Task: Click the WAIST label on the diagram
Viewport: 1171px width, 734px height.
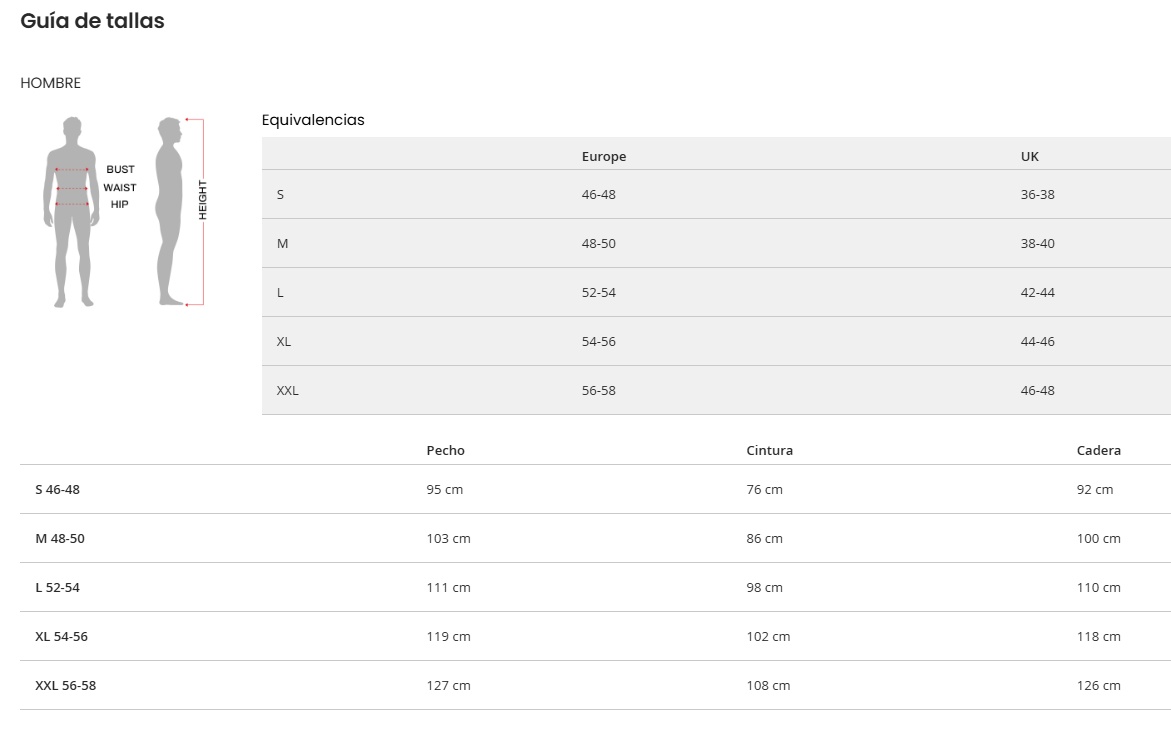Action: [x=120, y=188]
